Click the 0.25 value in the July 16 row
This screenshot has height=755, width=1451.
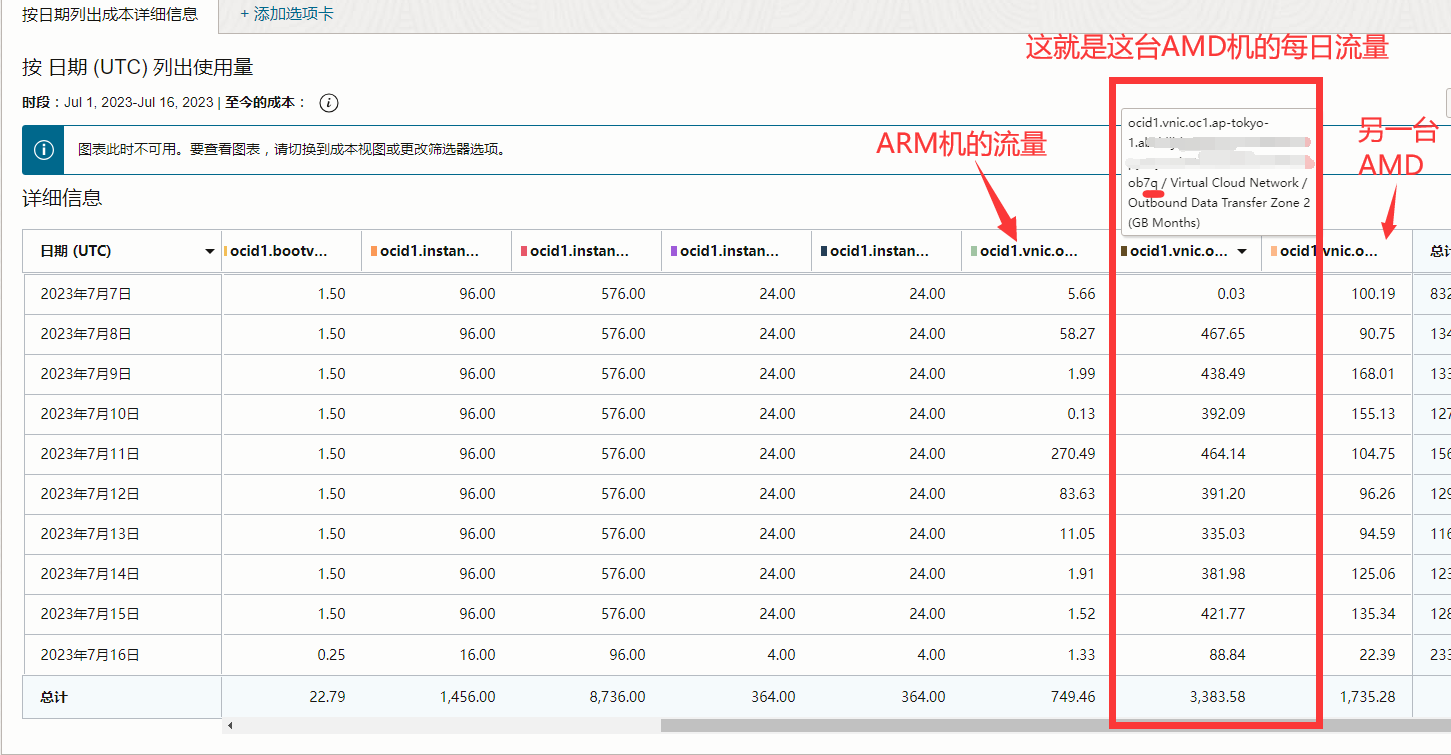331,655
